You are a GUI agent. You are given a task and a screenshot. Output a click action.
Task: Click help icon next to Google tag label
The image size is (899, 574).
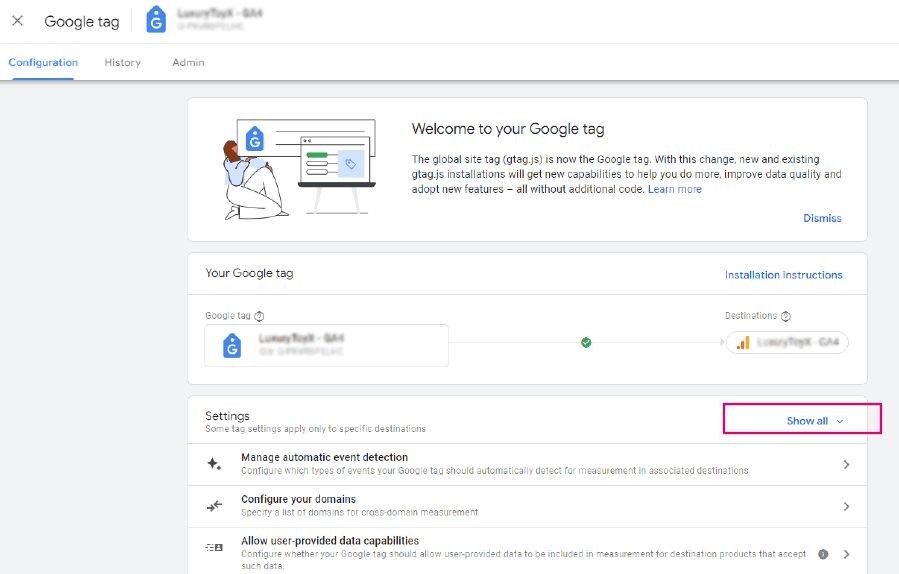[x=259, y=316]
